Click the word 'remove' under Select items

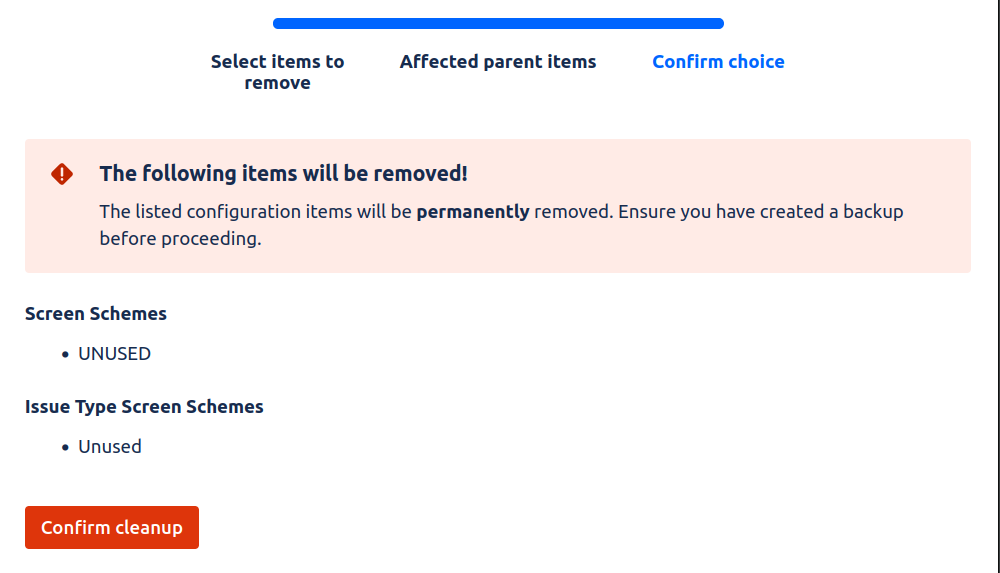[277, 83]
